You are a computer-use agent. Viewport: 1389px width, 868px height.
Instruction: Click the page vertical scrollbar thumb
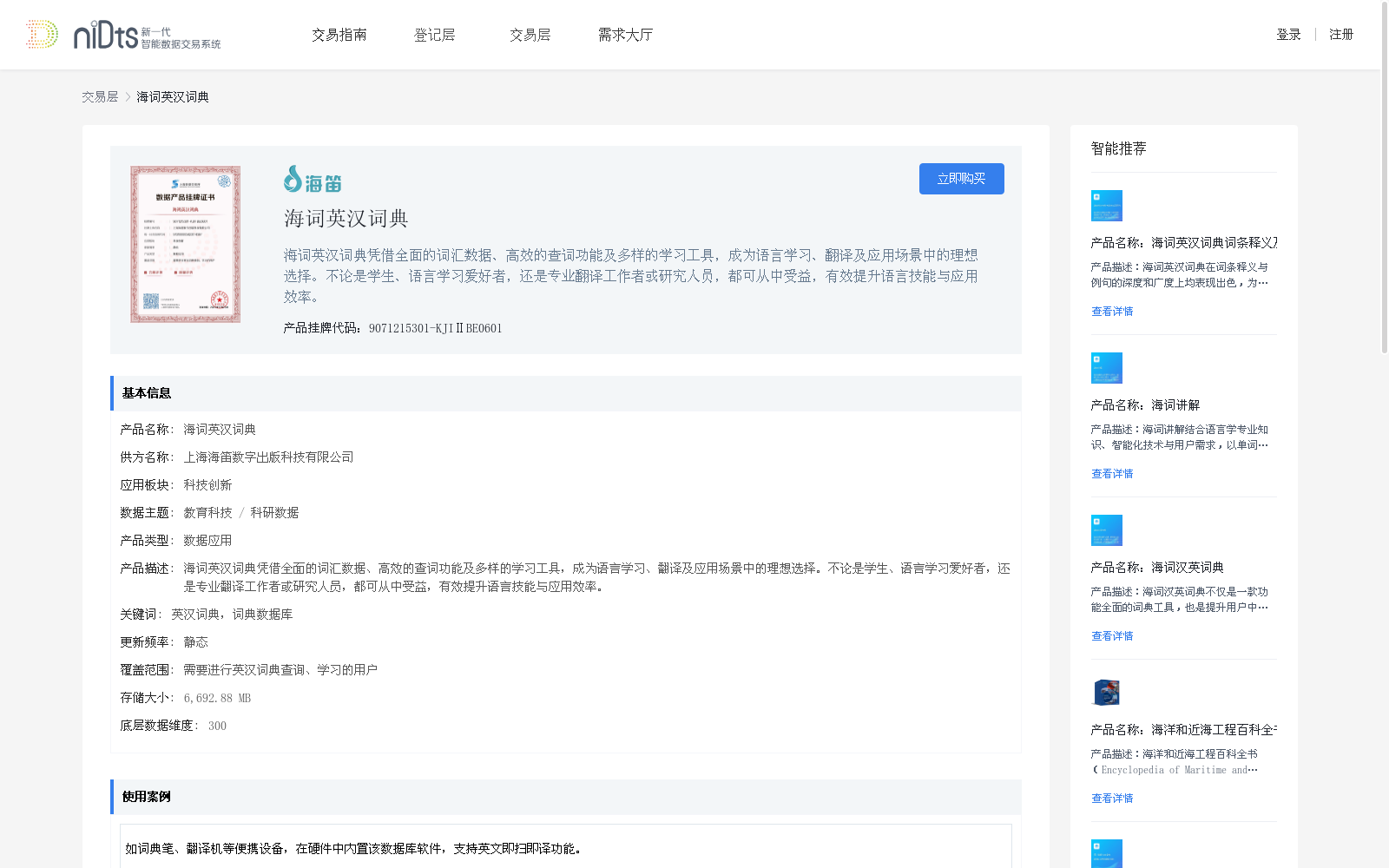[x=1385, y=177]
